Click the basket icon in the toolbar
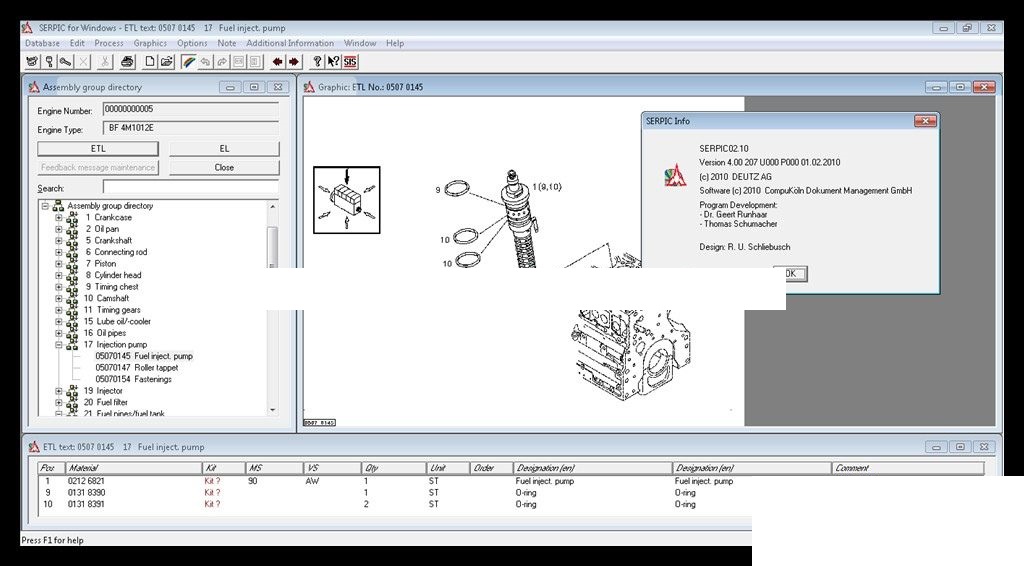Viewport: 1024px width, 566px height. pos(32,61)
